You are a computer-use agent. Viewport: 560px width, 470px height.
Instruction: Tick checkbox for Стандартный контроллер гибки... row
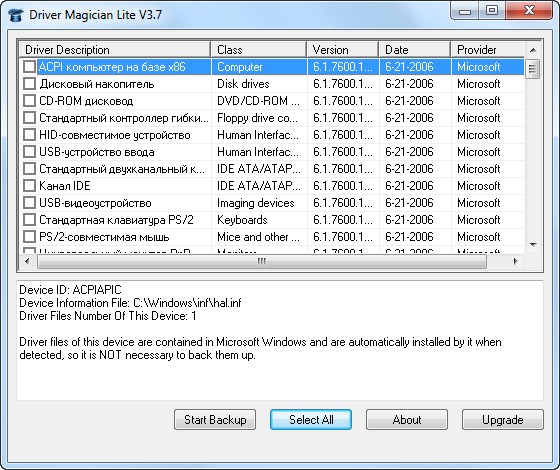pos(29,118)
